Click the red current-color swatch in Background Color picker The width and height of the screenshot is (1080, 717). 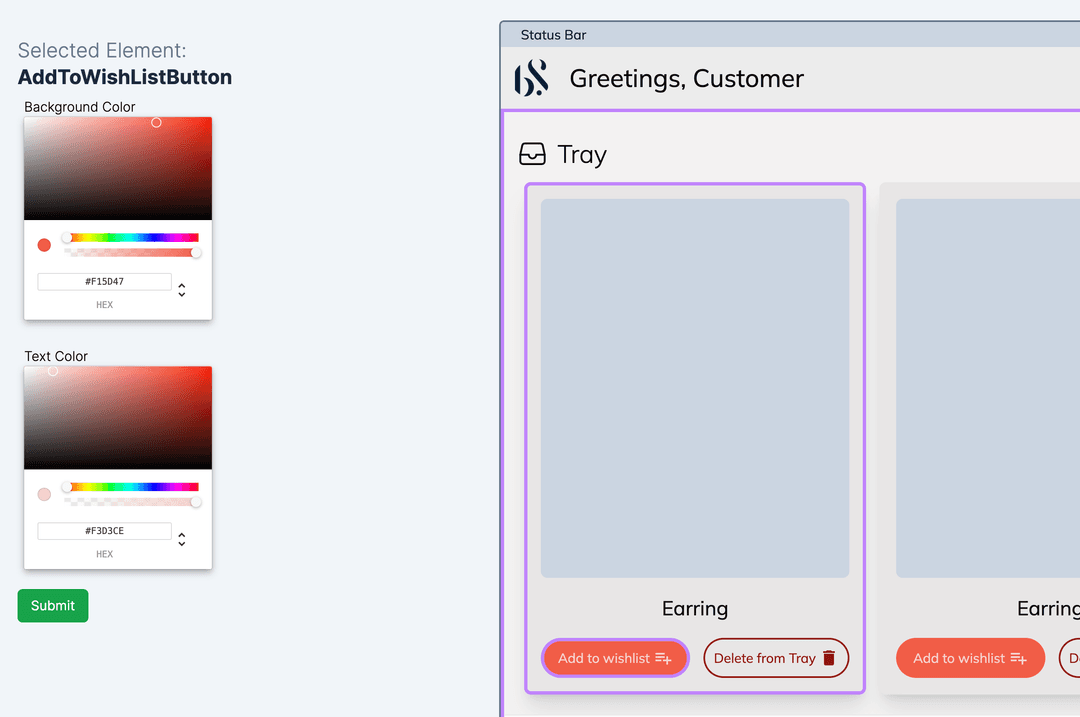coord(43,243)
